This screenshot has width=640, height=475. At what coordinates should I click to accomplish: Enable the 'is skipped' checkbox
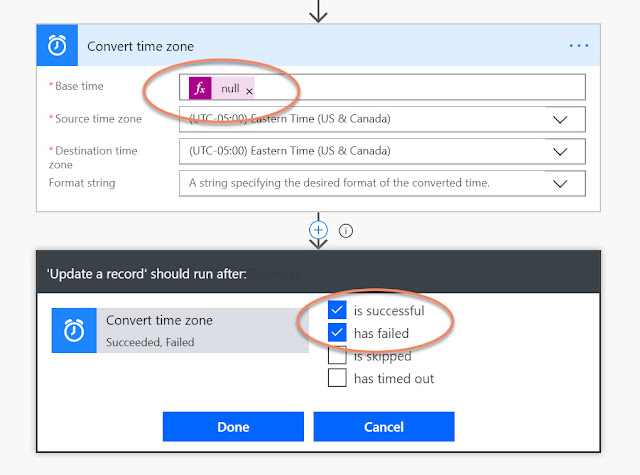(x=337, y=355)
